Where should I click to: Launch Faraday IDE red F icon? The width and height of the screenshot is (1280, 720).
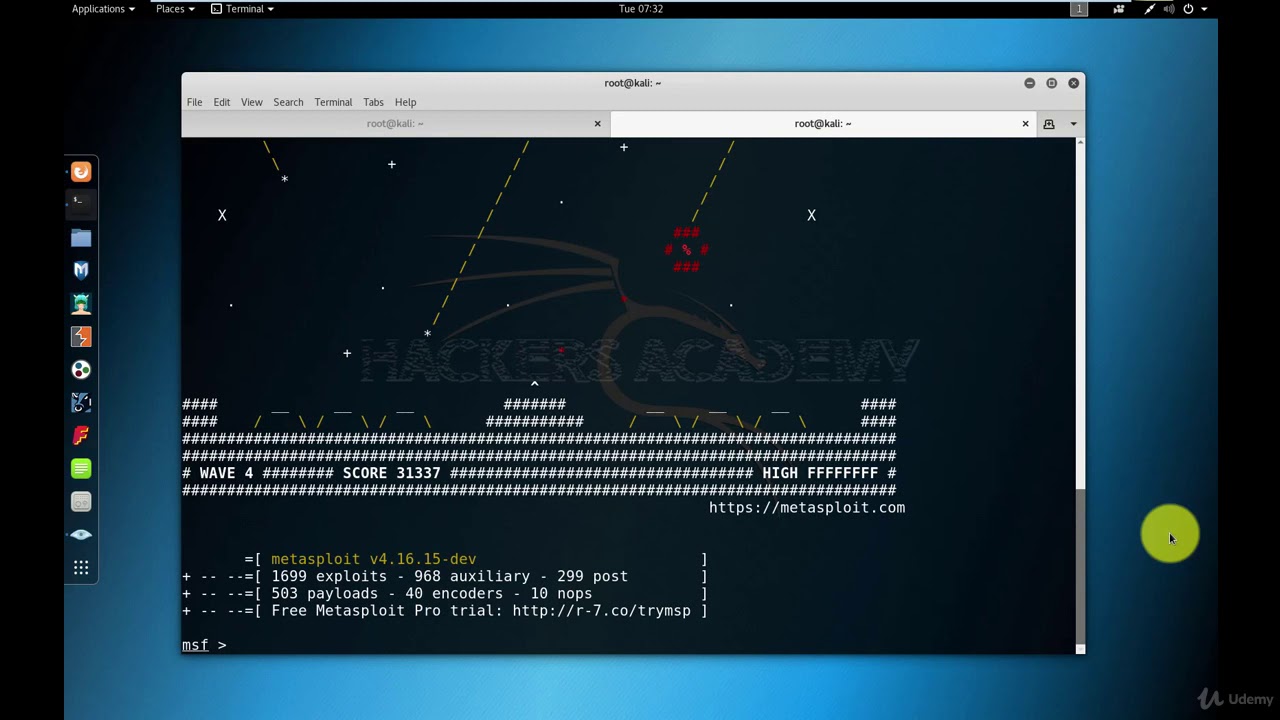click(81, 435)
